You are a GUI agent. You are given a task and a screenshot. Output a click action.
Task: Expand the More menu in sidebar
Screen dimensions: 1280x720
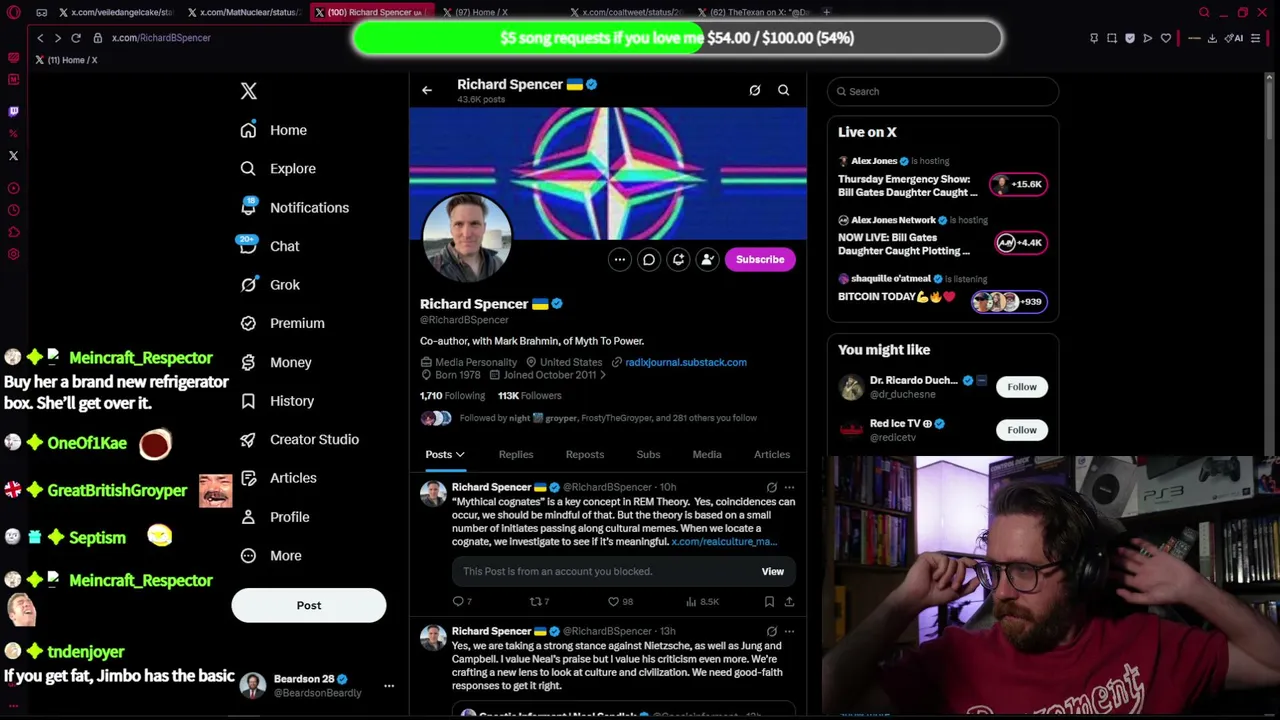coord(270,556)
